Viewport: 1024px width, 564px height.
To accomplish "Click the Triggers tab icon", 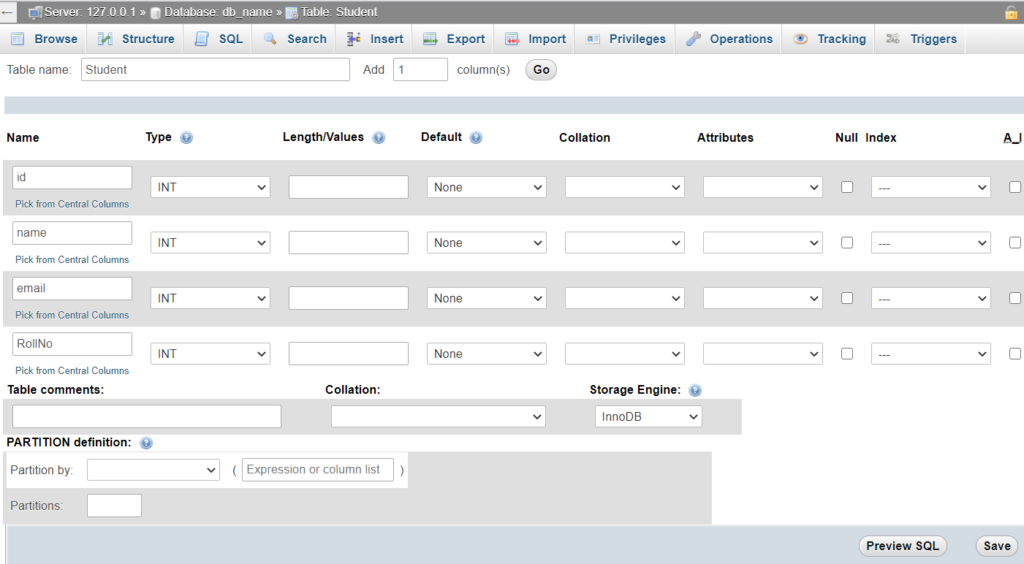I will pyautogui.click(x=893, y=39).
